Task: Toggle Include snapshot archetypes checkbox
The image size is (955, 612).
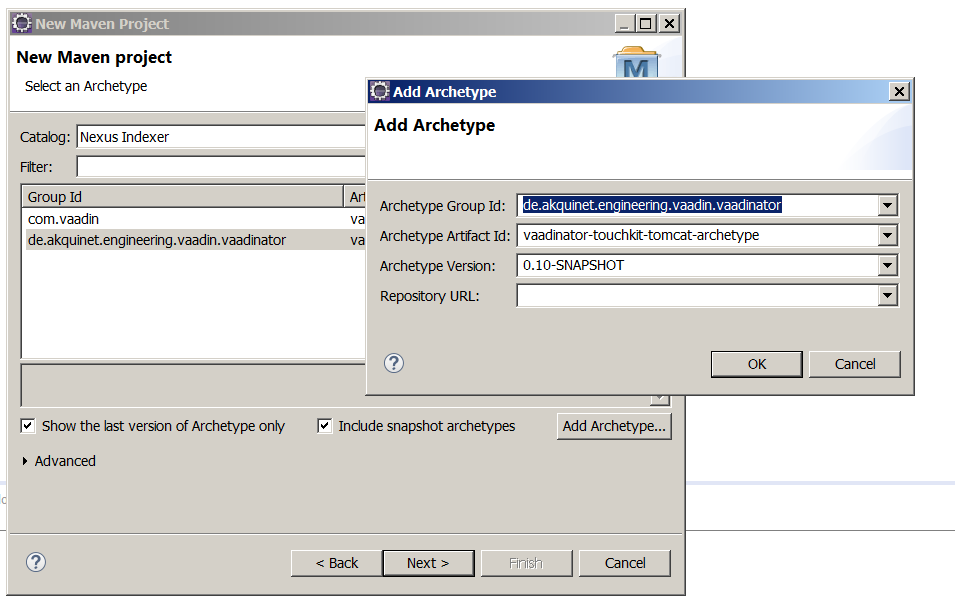Action: coord(324,426)
